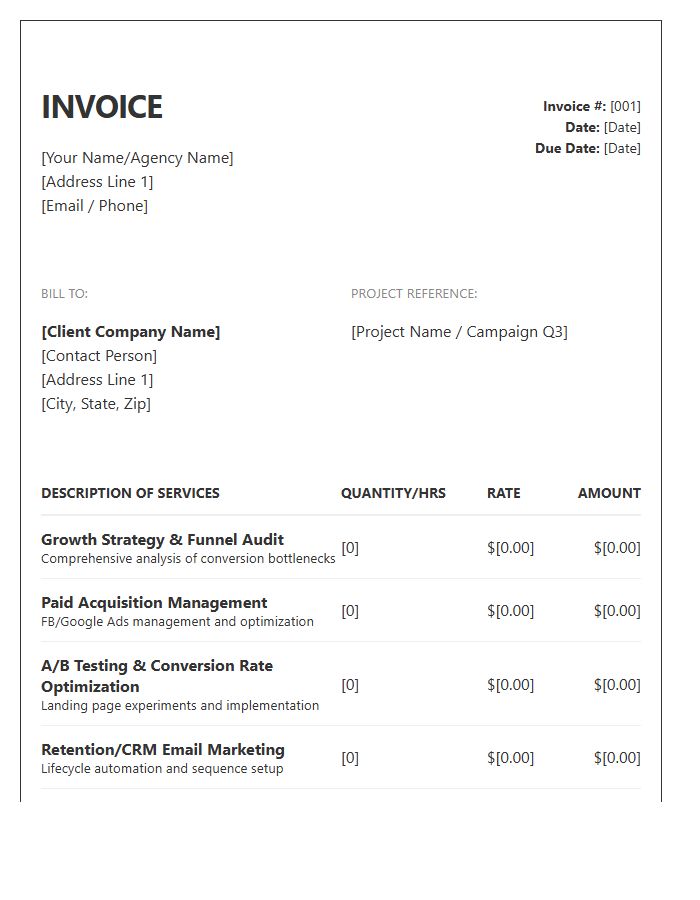The height and width of the screenshot is (900, 700).
Task: Select Paid Acquisition Management title
Action: click(154, 603)
